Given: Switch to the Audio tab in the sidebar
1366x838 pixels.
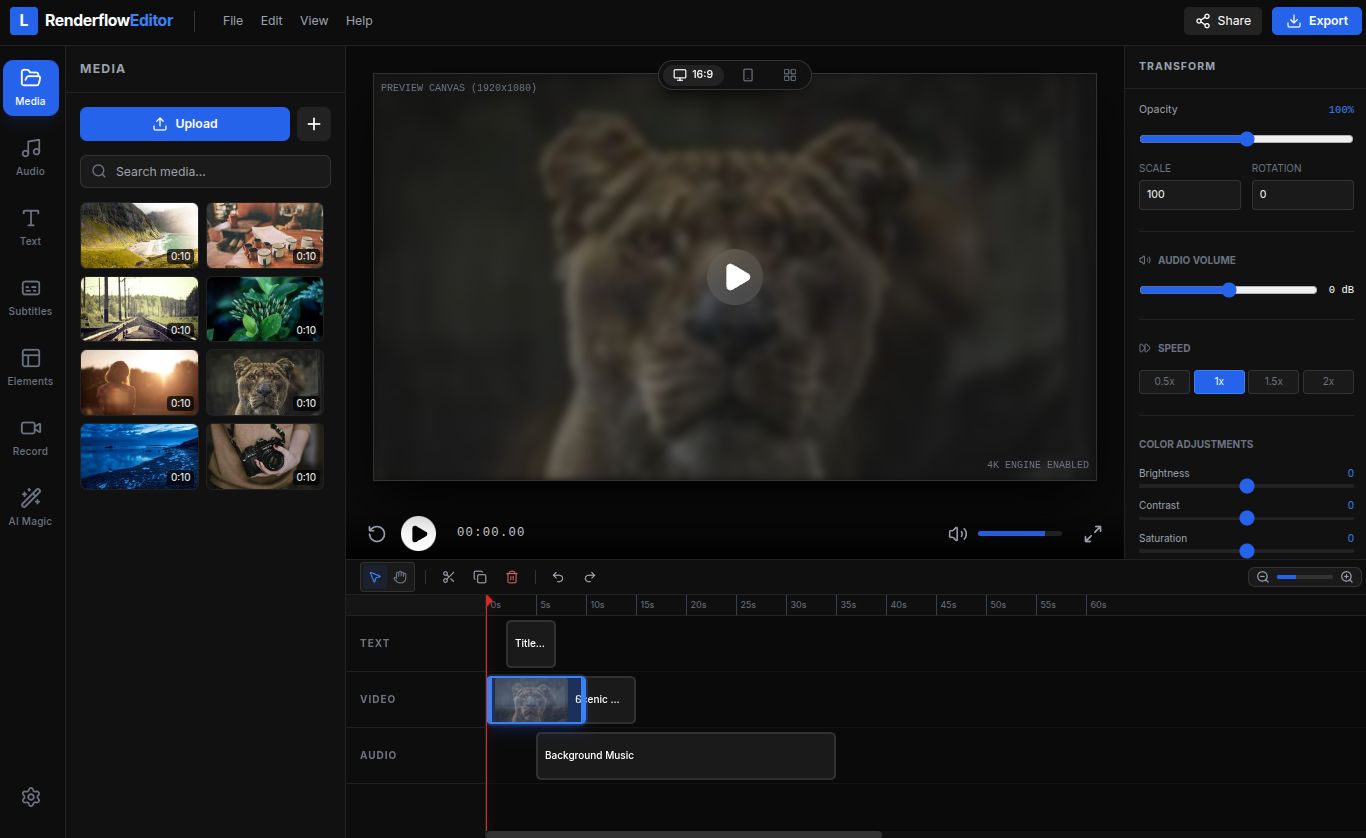Looking at the screenshot, I should click(30, 158).
